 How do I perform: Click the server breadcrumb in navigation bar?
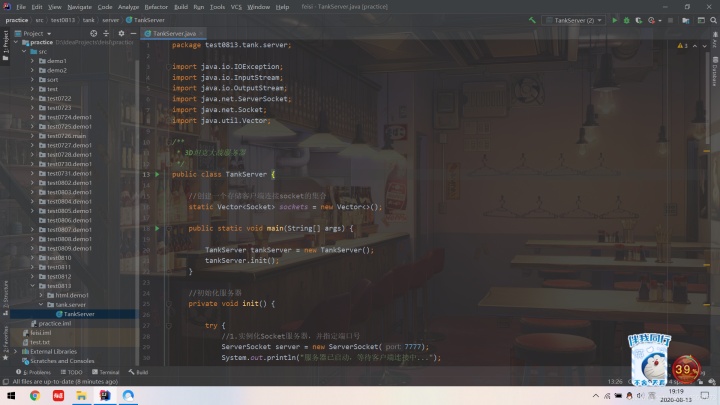110,20
